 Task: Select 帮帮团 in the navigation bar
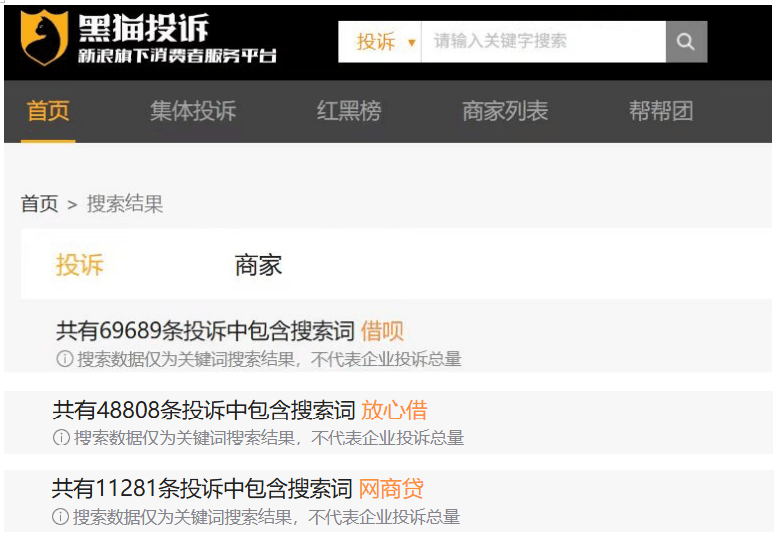coord(661,111)
